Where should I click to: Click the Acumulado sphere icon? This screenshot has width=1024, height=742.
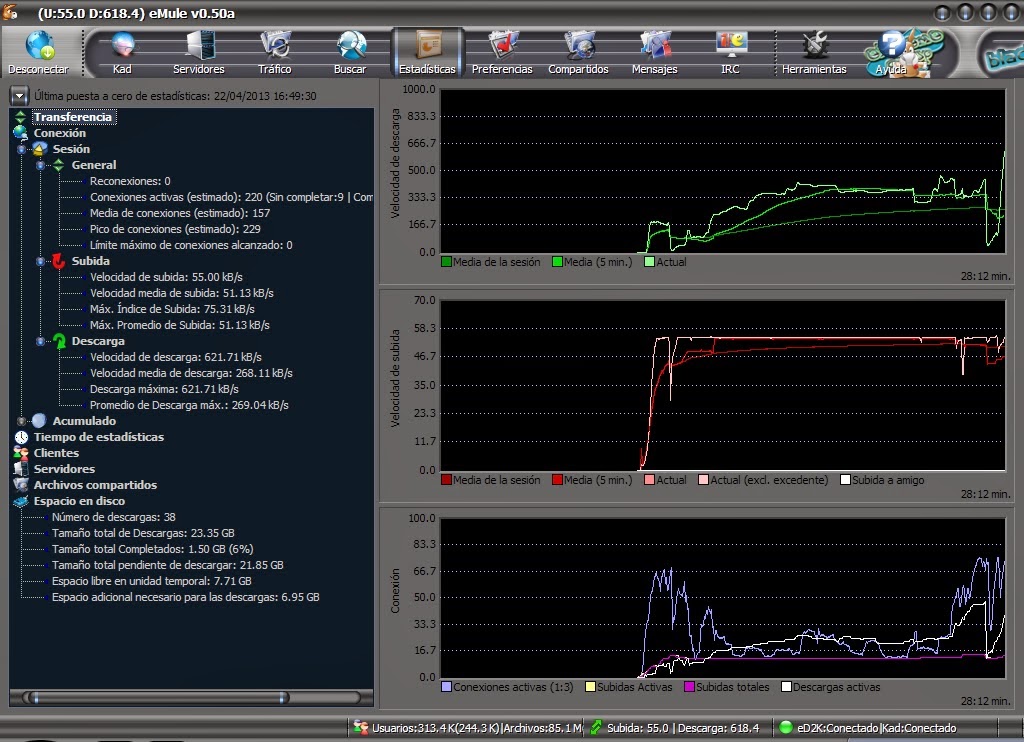click(40, 421)
